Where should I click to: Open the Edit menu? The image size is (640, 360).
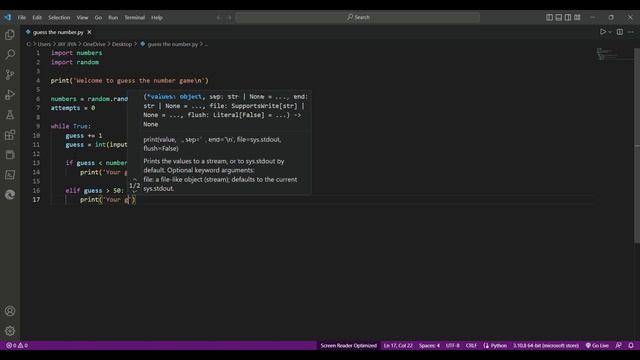[37, 18]
